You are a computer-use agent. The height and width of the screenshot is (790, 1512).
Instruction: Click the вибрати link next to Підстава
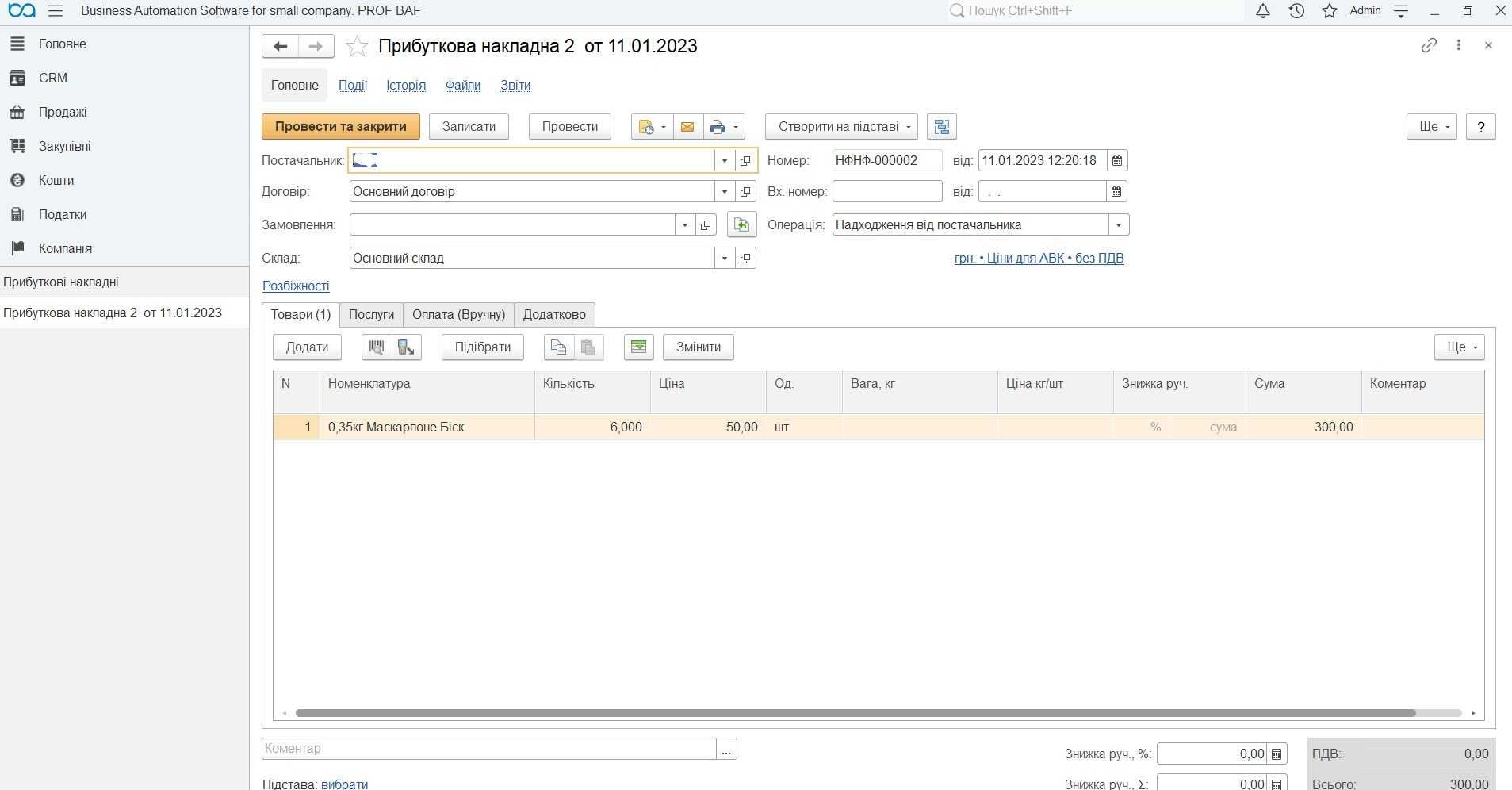point(344,784)
